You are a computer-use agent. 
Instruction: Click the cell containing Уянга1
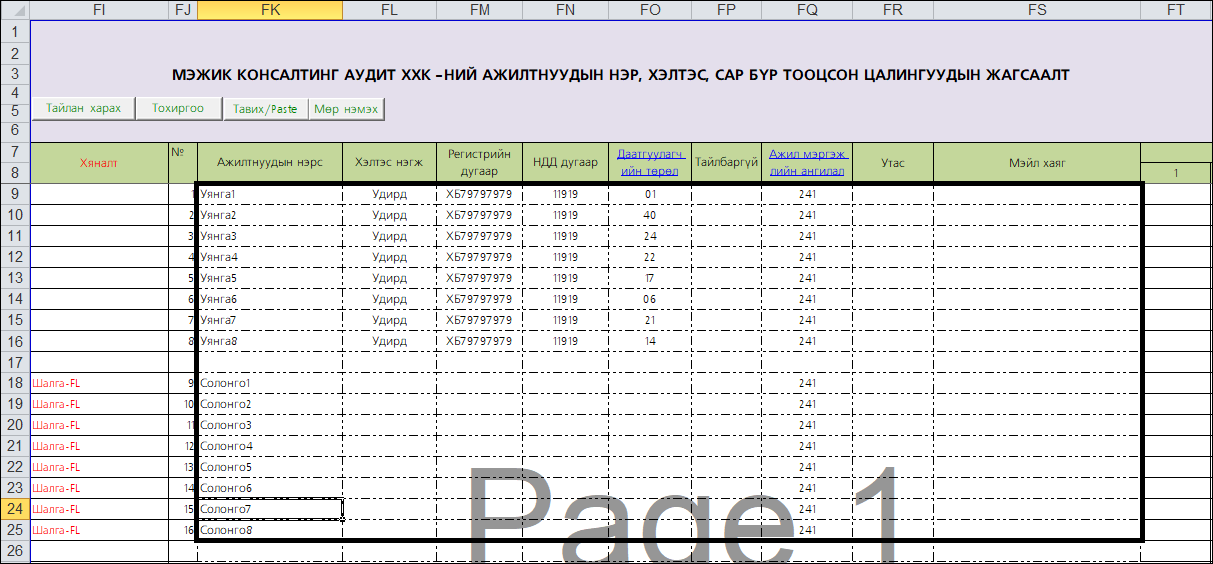[x=270, y=194]
